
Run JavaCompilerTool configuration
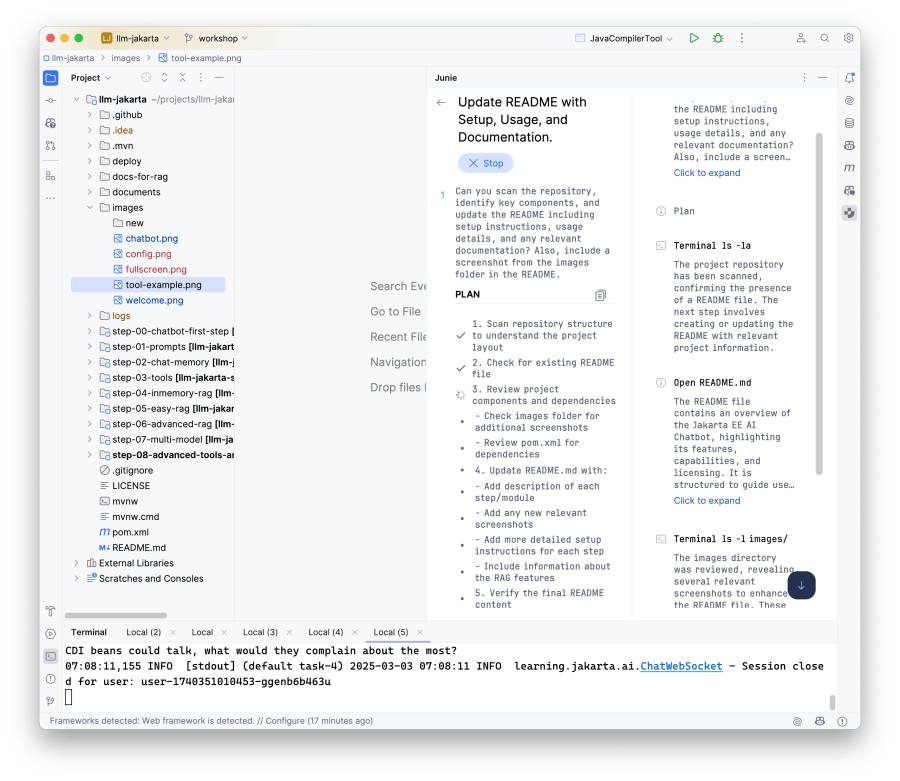point(694,38)
